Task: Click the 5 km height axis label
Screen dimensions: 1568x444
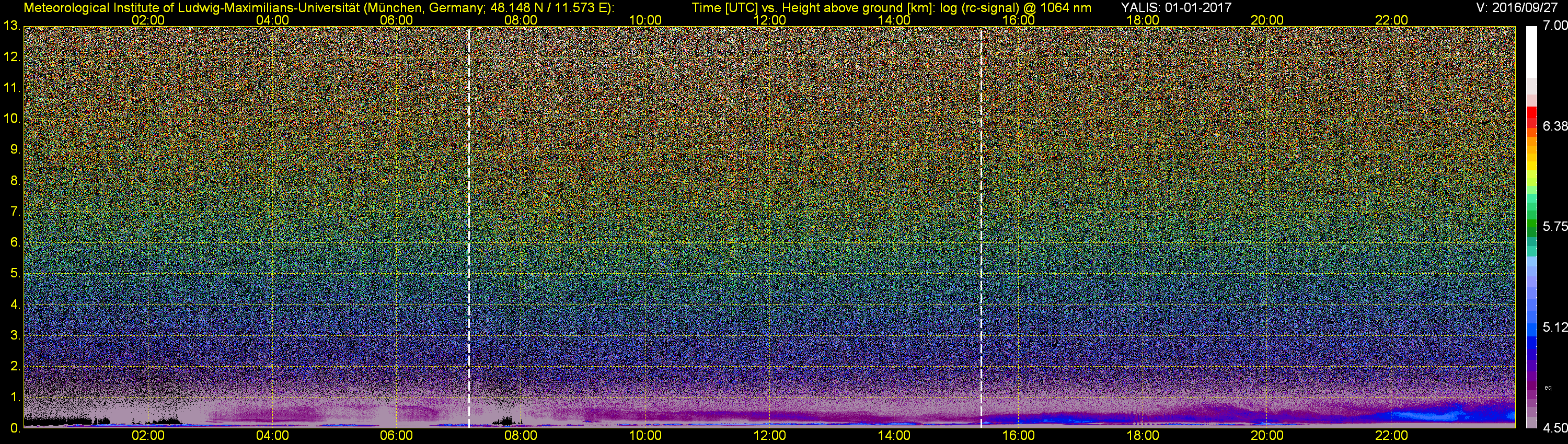Action: [15, 274]
